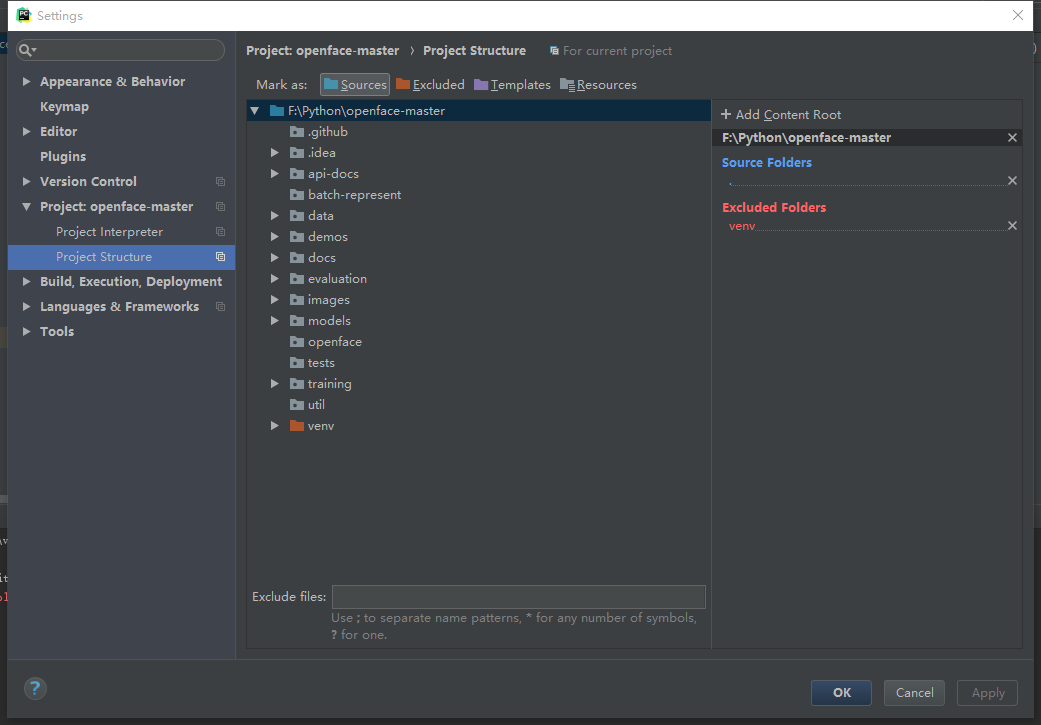
Task: Click the Exclude files input field
Action: (518, 596)
